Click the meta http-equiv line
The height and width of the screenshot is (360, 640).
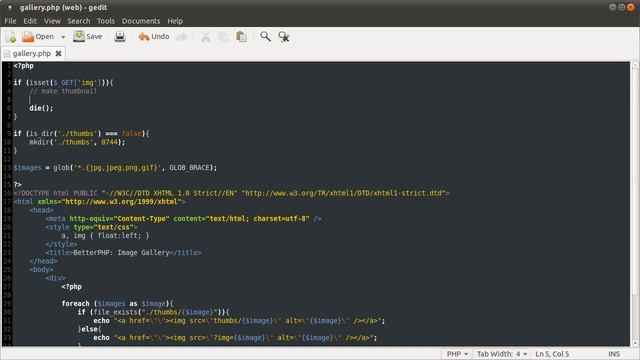183,219
